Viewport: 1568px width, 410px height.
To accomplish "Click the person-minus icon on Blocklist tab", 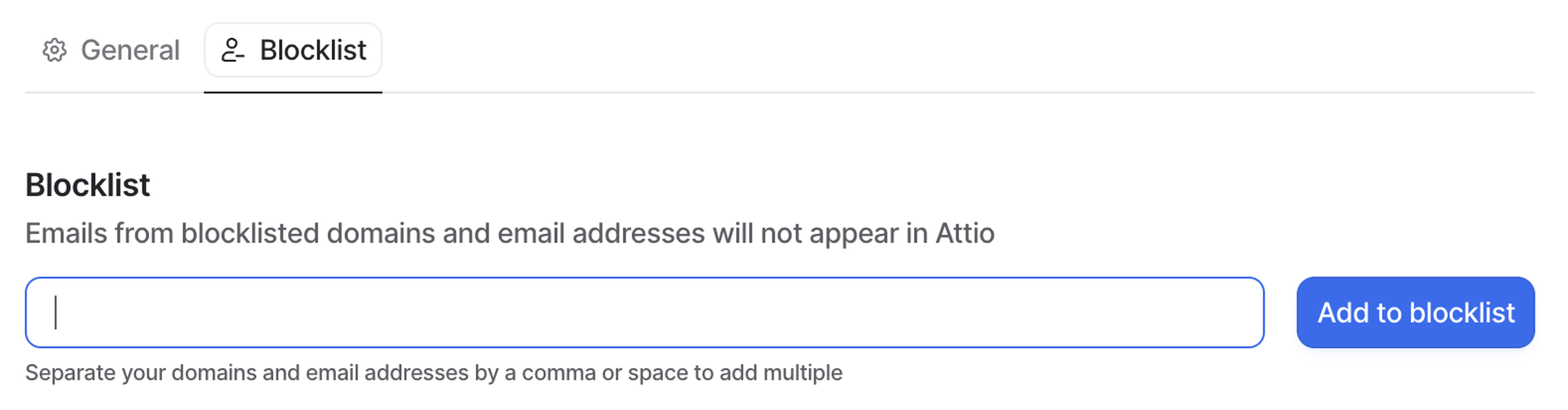I will [232, 50].
